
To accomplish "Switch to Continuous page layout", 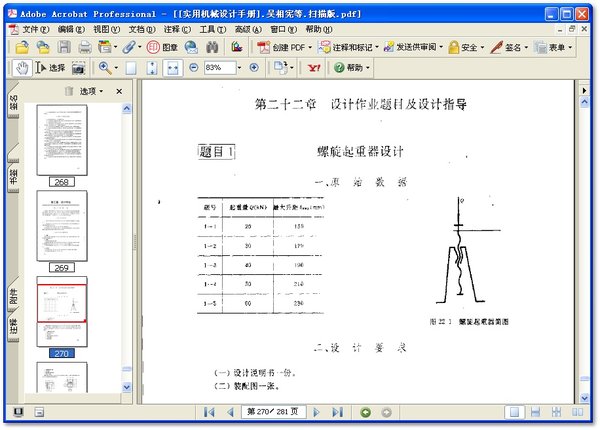I will pyautogui.click(x=536, y=412).
